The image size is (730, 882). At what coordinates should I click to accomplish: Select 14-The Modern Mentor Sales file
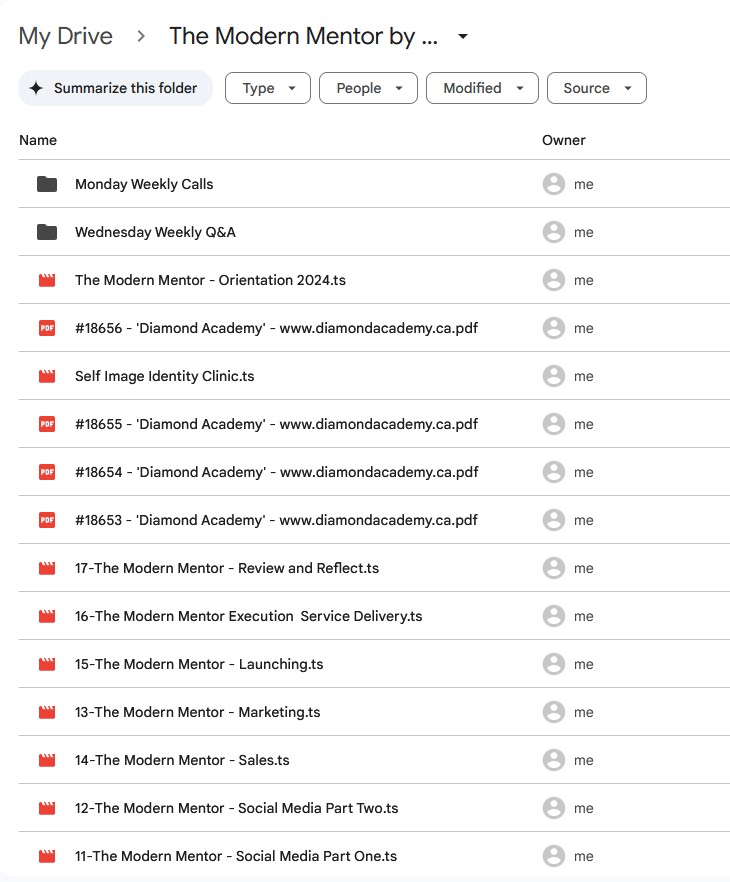(x=182, y=760)
